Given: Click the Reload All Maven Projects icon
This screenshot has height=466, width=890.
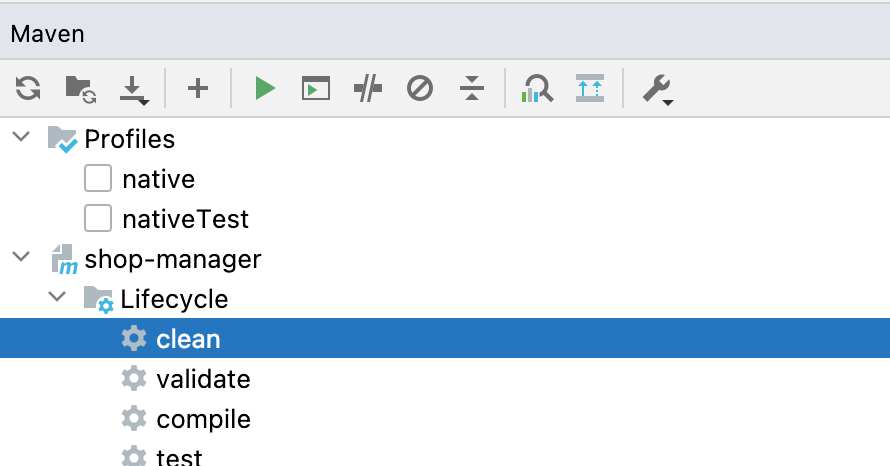Looking at the screenshot, I should 28,89.
